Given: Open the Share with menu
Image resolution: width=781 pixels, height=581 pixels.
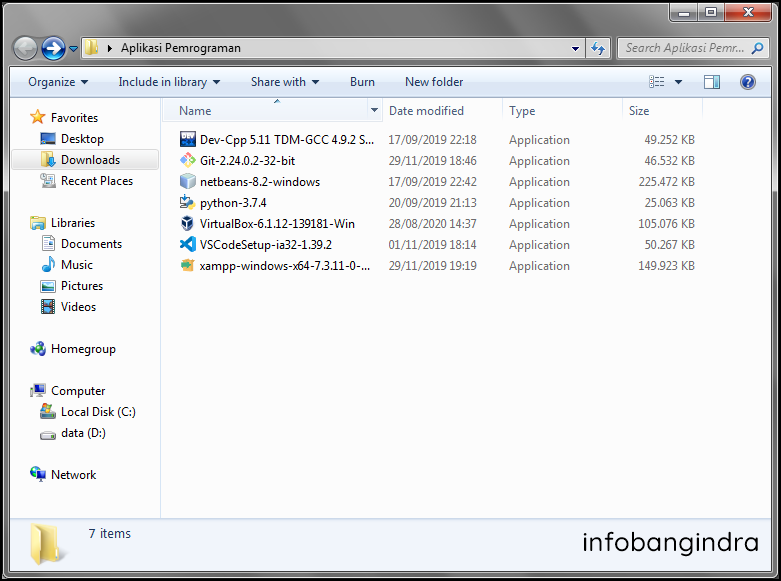Looking at the screenshot, I should point(284,82).
